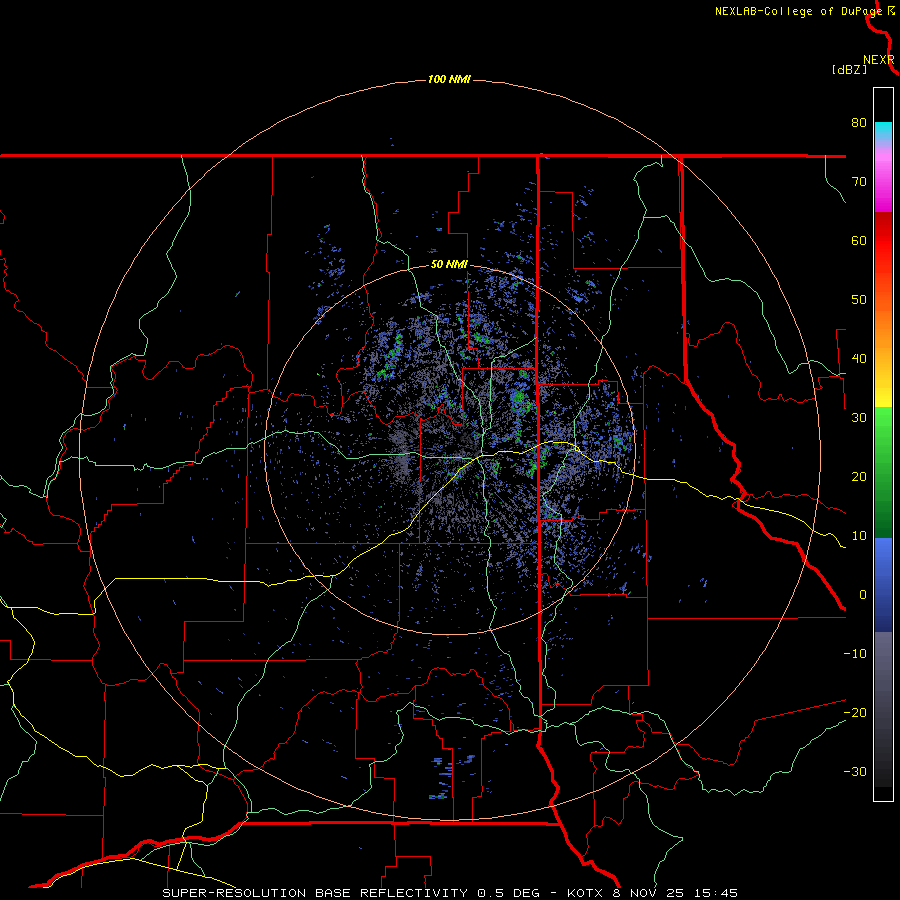
Task: Click the 0 value on the dBZ scale
Action: pyautogui.click(x=863, y=595)
